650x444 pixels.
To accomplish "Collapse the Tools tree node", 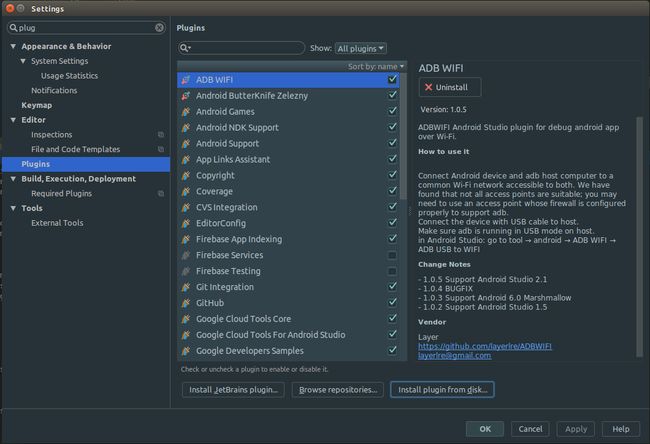I will [13, 208].
